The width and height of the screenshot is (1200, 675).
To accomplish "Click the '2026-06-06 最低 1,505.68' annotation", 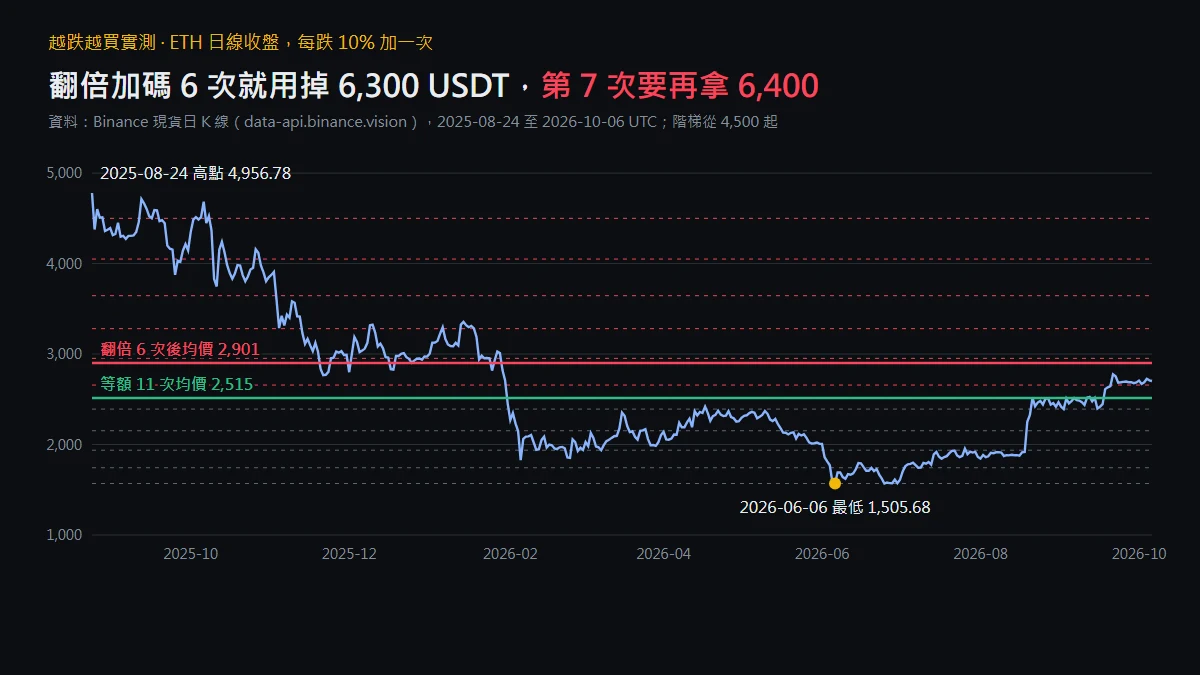I will pyautogui.click(x=835, y=507).
